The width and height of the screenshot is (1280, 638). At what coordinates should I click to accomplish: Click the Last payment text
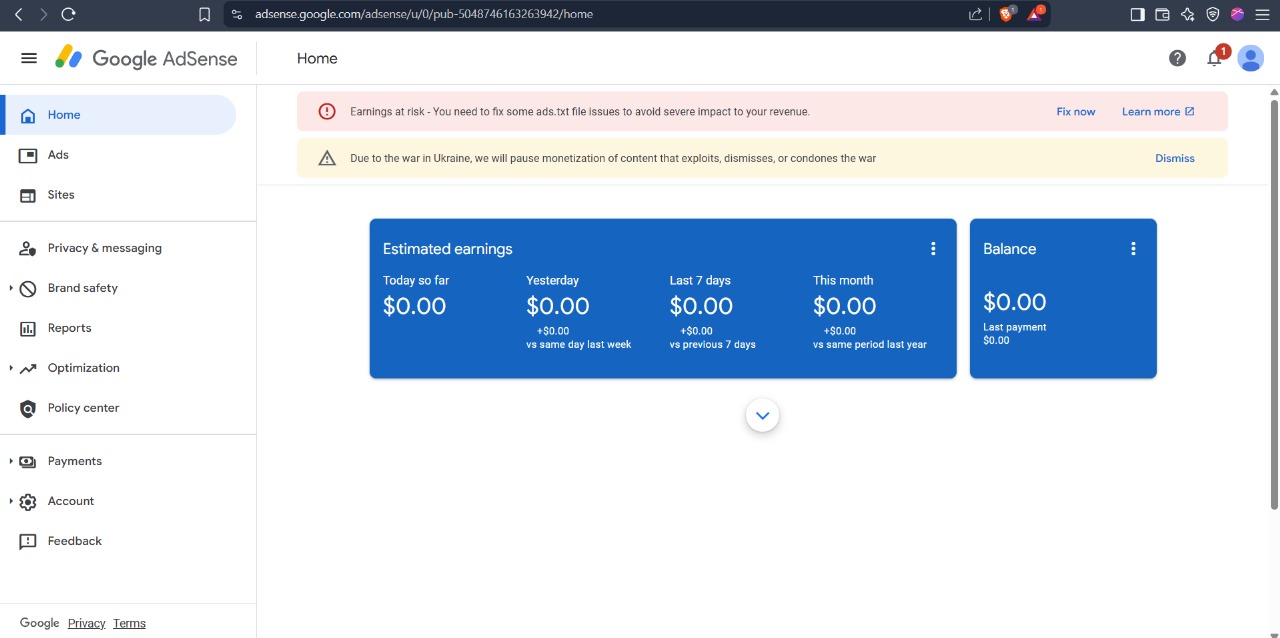tap(1015, 327)
